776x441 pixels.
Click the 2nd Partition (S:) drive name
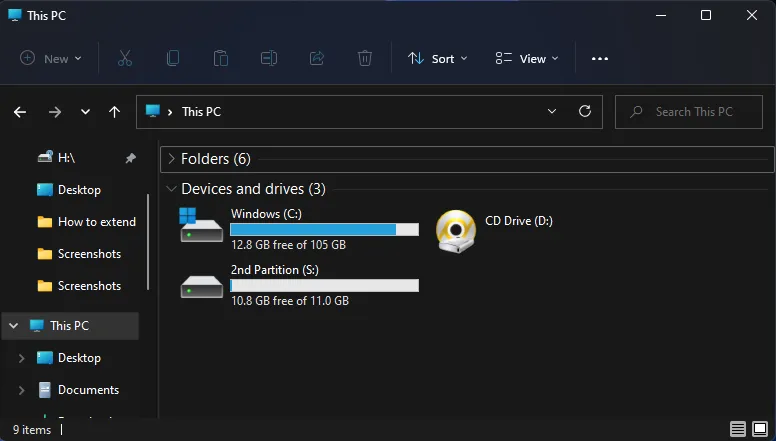coord(275,270)
